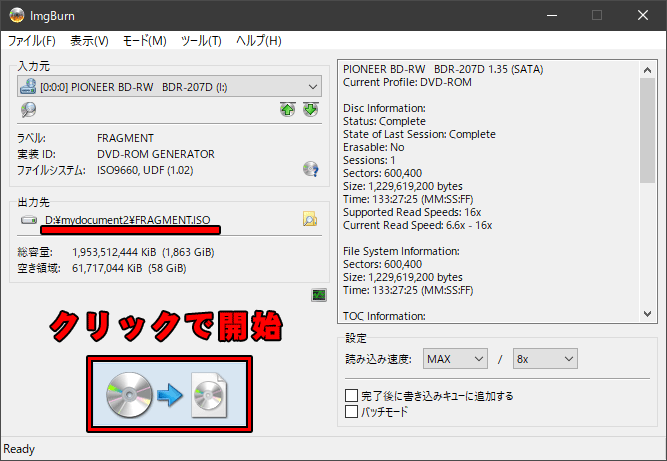Click the output path D:¥mydocument2¥FRAGMENT.ISO
The height and width of the screenshot is (461, 667).
[x=128, y=220]
